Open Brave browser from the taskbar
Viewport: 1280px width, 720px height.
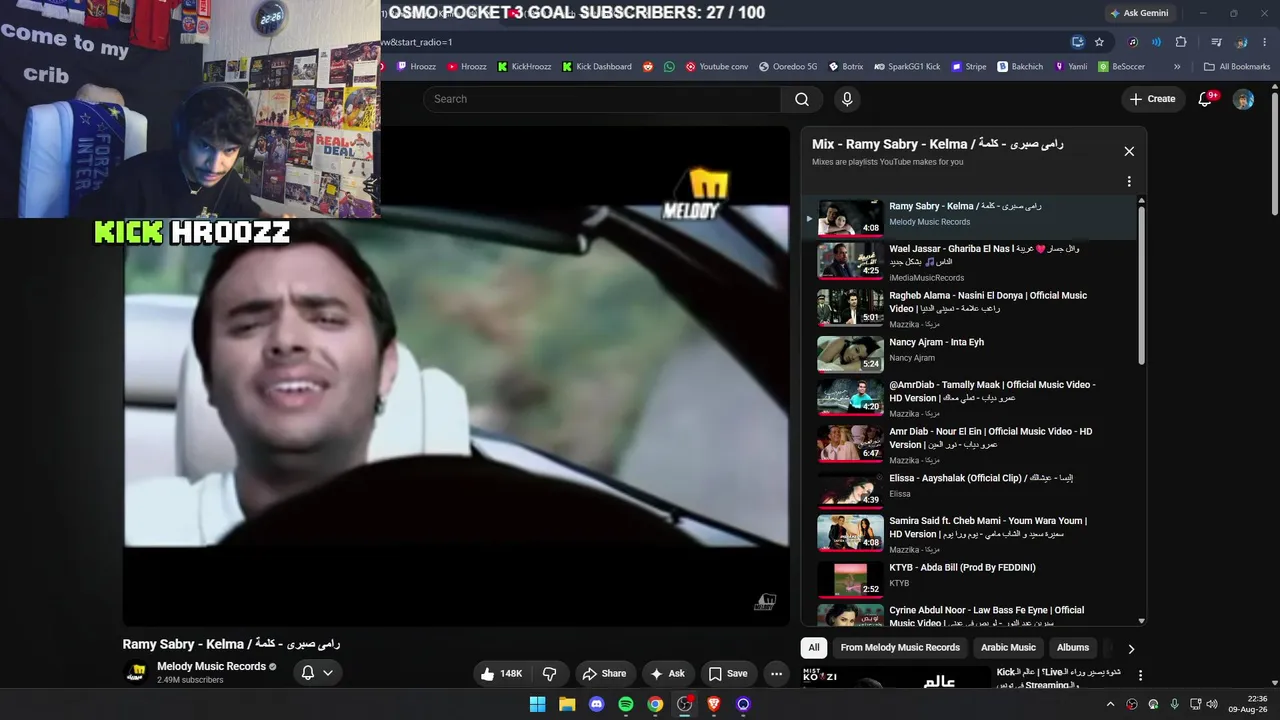(x=714, y=704)
